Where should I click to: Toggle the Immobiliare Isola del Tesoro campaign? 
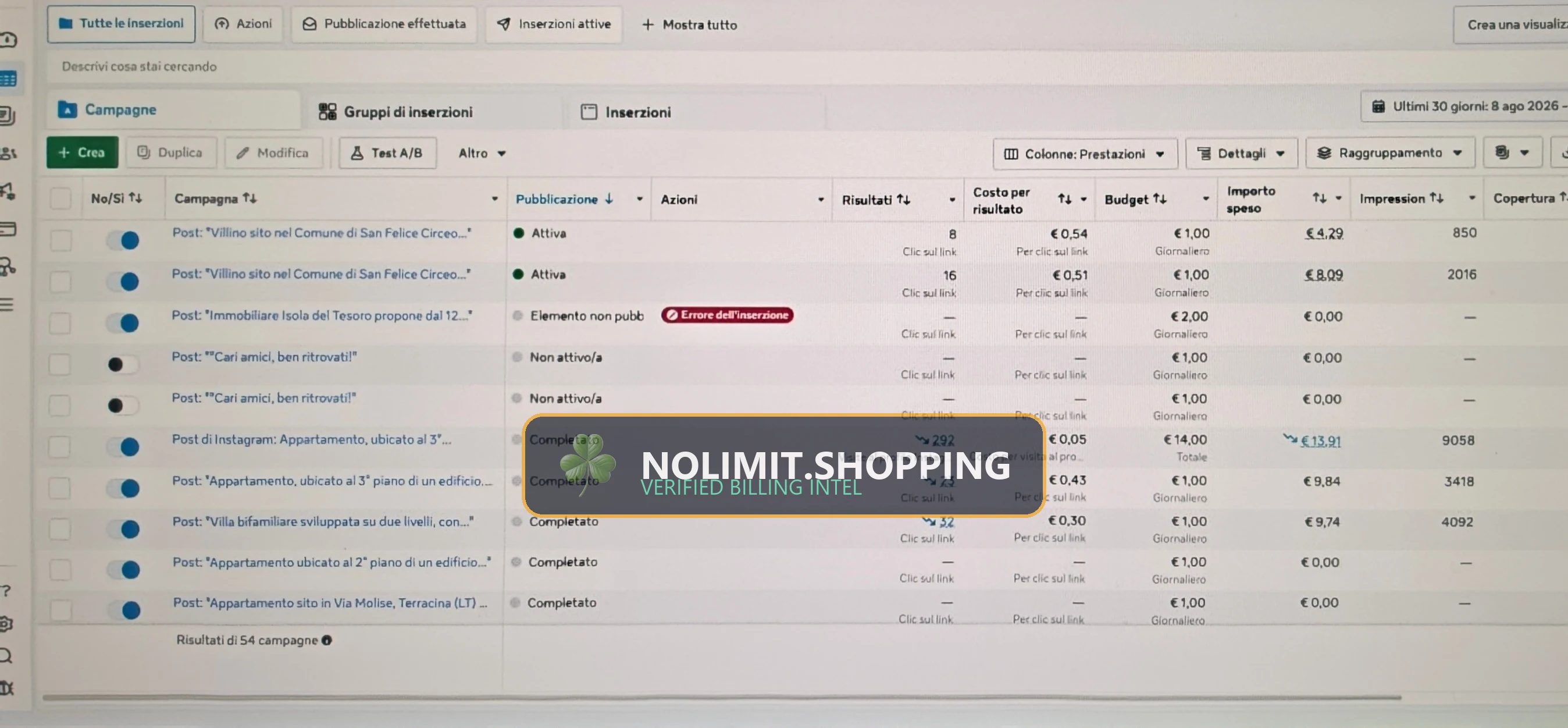tap(123, 322)
